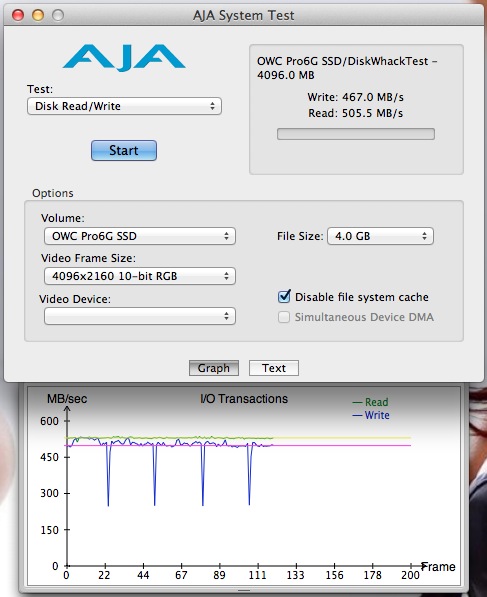
Task: Click the AJA logo
Action: pyautogui.click(x=124, y=57)
